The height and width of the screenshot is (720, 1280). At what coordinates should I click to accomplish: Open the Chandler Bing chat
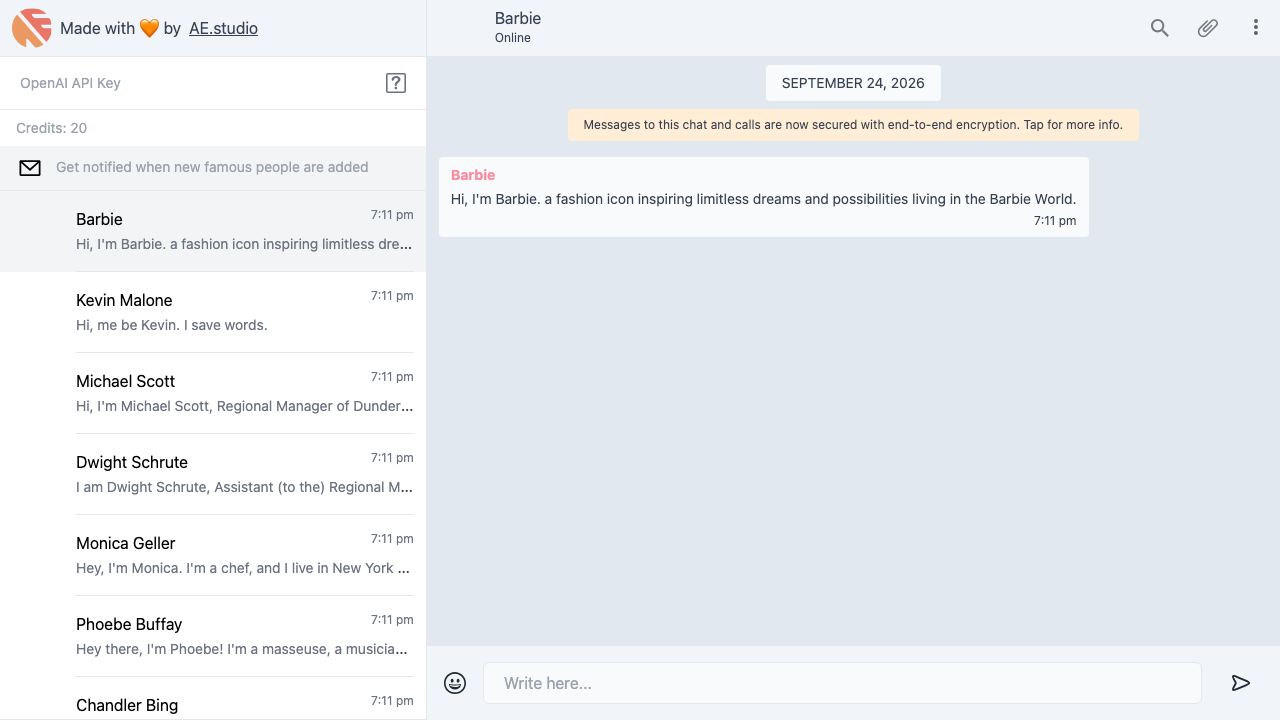pos(213,699)
